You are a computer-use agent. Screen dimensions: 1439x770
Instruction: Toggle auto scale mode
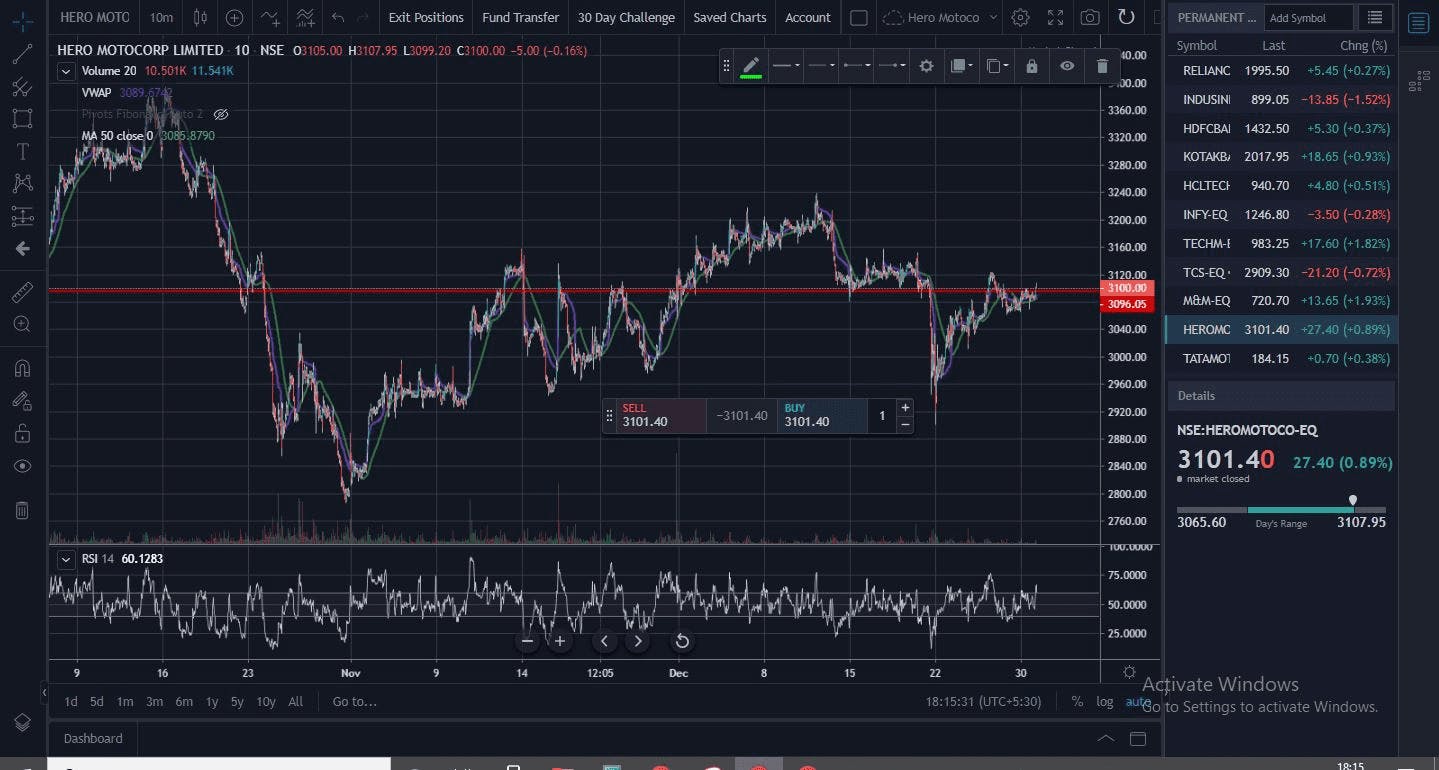(x=1138, y=701)
